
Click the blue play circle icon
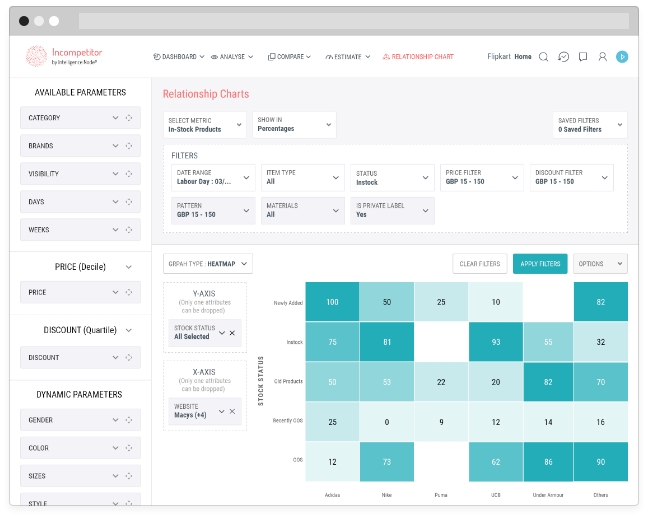point(622,57)
